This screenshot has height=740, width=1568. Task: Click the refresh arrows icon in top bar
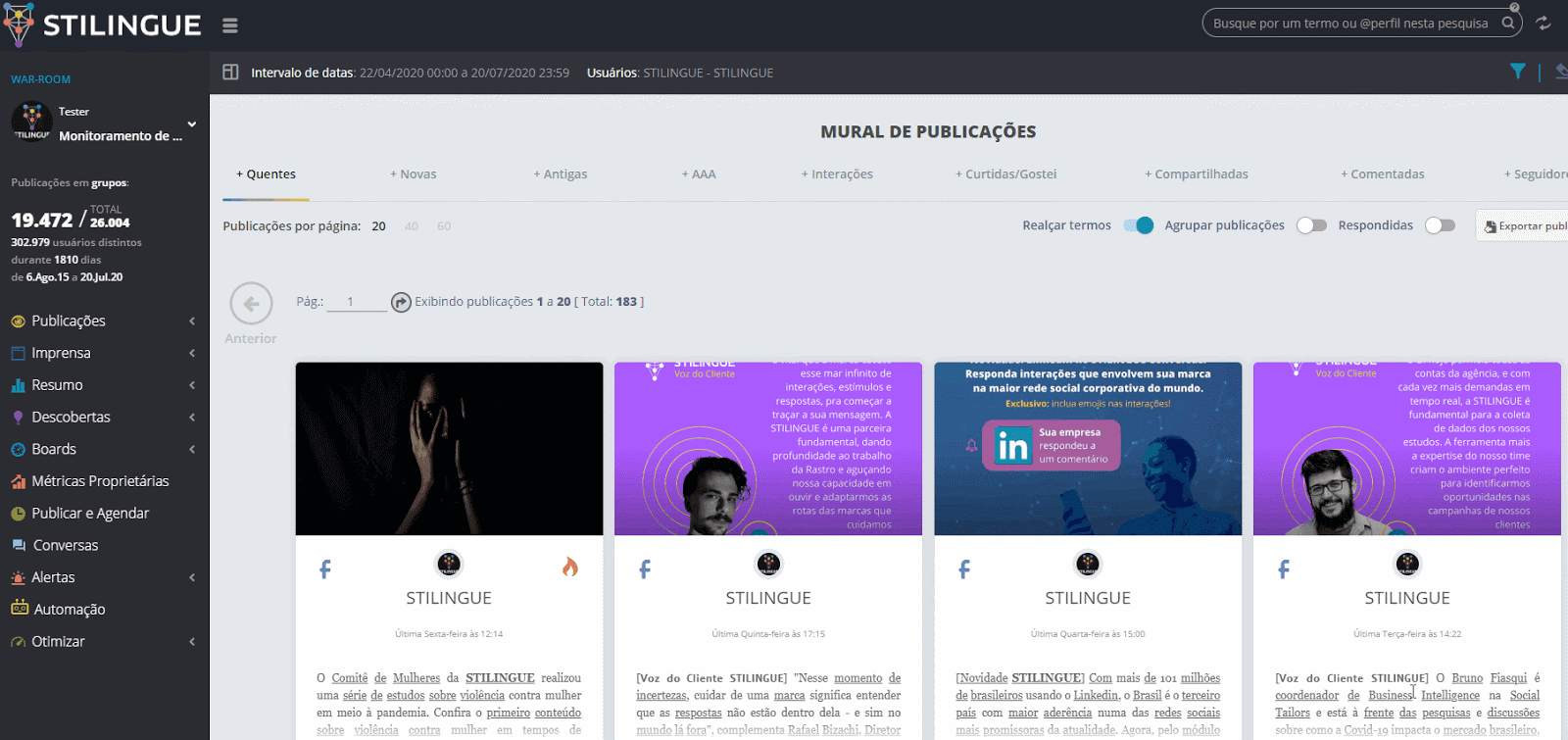(x=1543, y=23)
